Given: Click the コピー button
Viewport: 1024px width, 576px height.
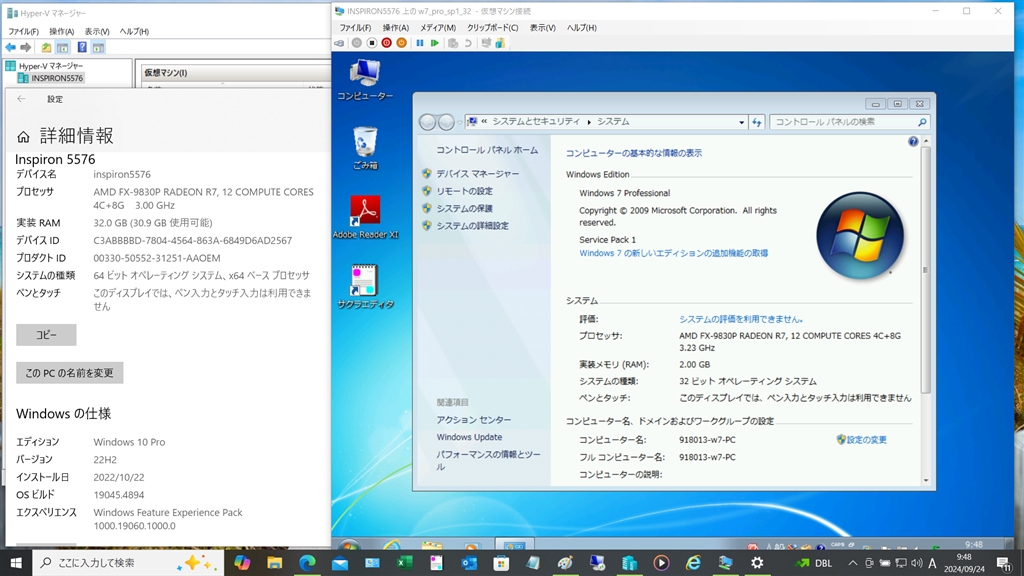Looking at the screenshot, I should pos(46,335).
